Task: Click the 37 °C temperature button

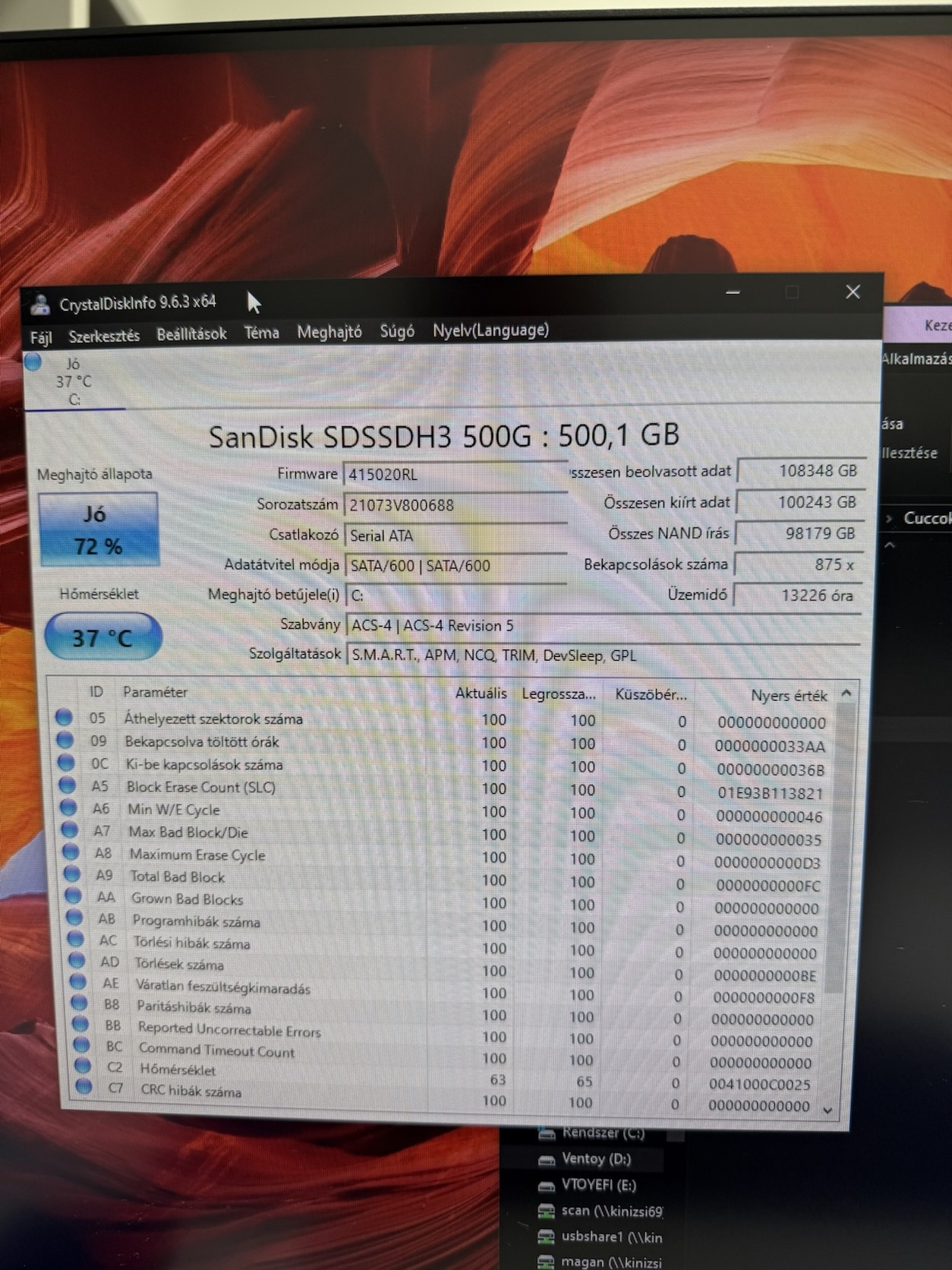Action: point(102,637)
